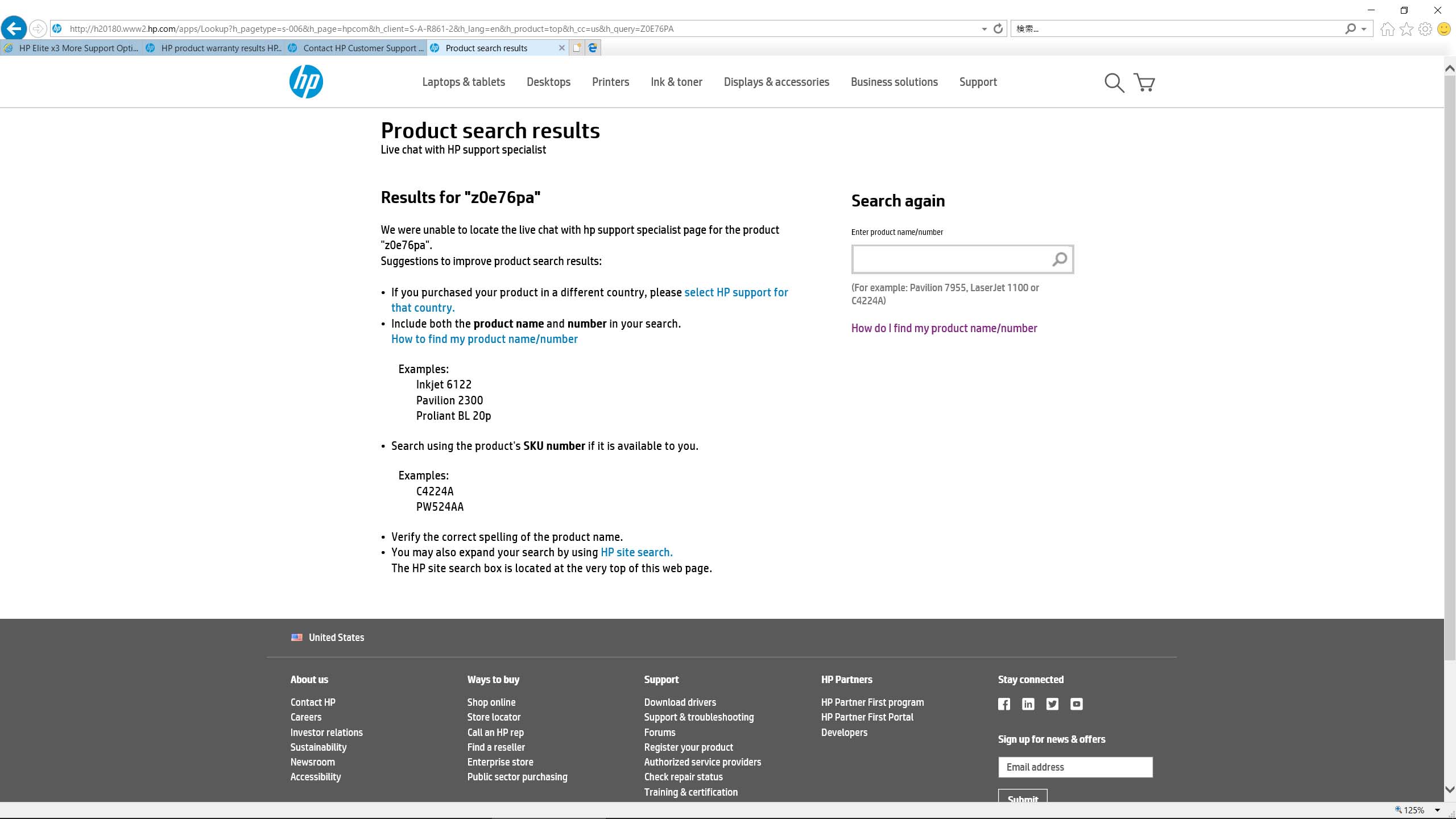This screenshot has width=1456, height=819.
Task: Expand the search provider dropdown arrow
Action: [1364, 29]
